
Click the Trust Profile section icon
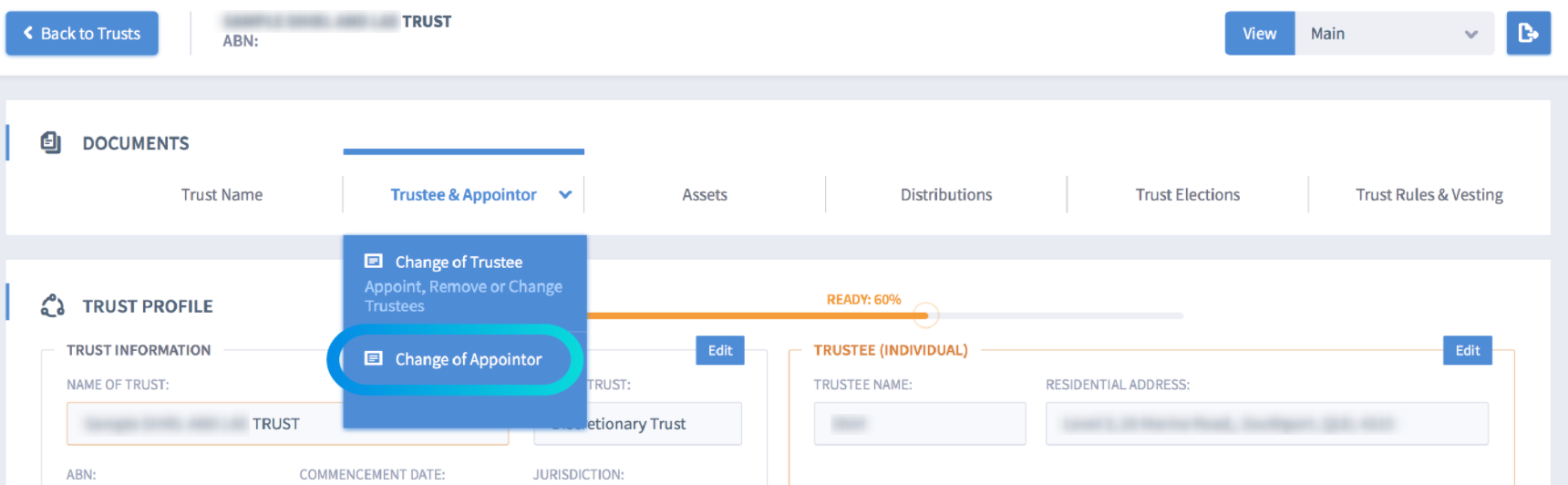(x=53, y=306)
